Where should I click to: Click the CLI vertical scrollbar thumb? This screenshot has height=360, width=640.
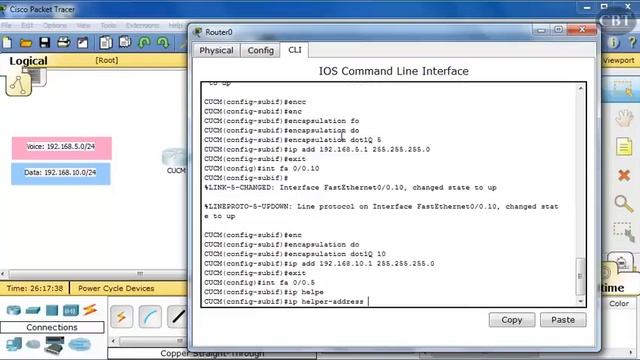[x=580, y=276]
